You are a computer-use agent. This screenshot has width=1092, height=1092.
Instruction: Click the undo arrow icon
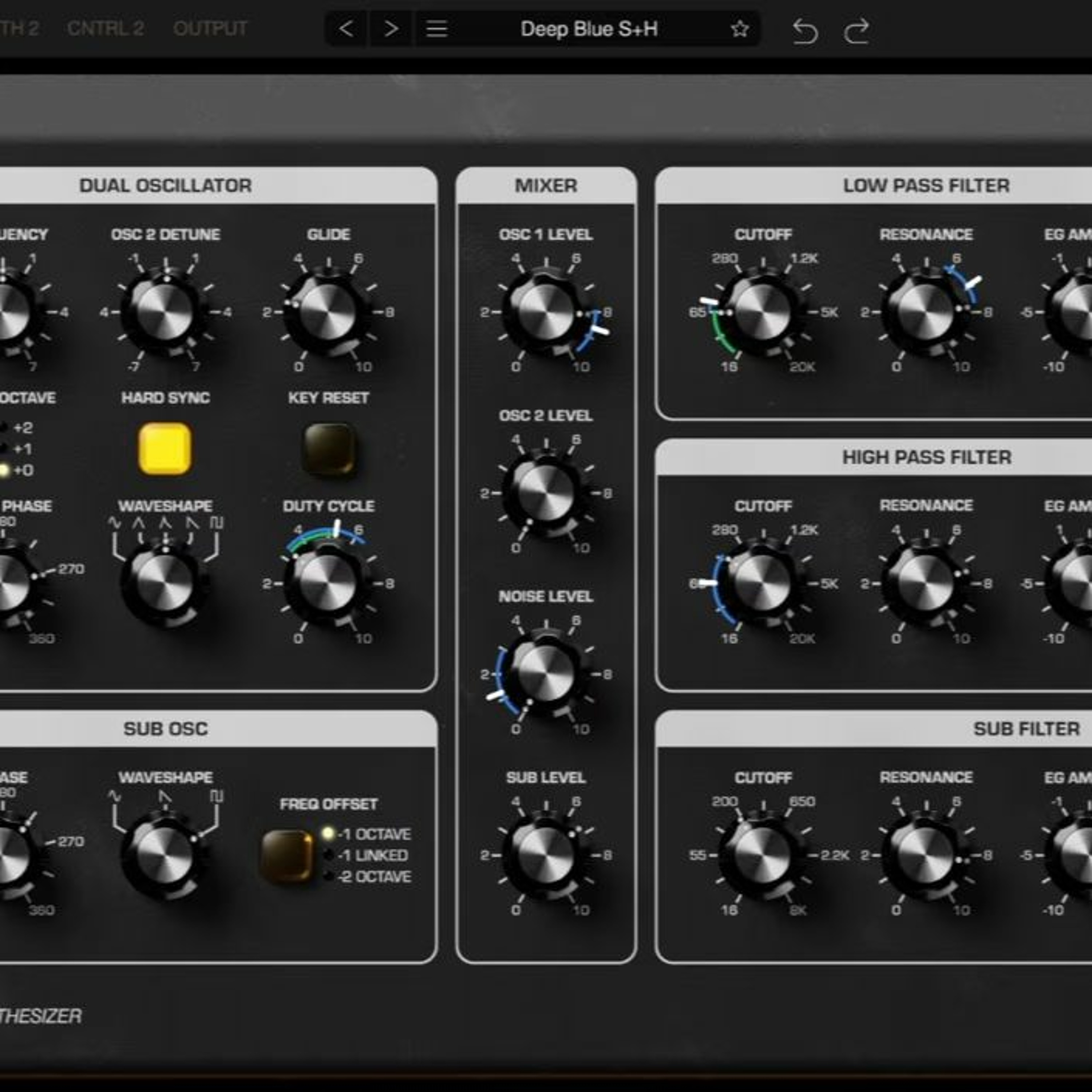pos(804,31)
